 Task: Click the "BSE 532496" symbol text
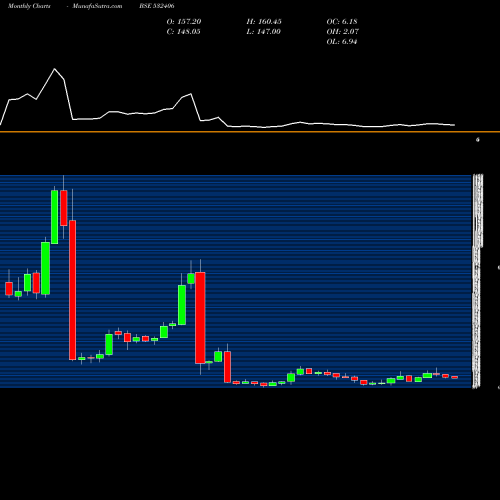157,6
